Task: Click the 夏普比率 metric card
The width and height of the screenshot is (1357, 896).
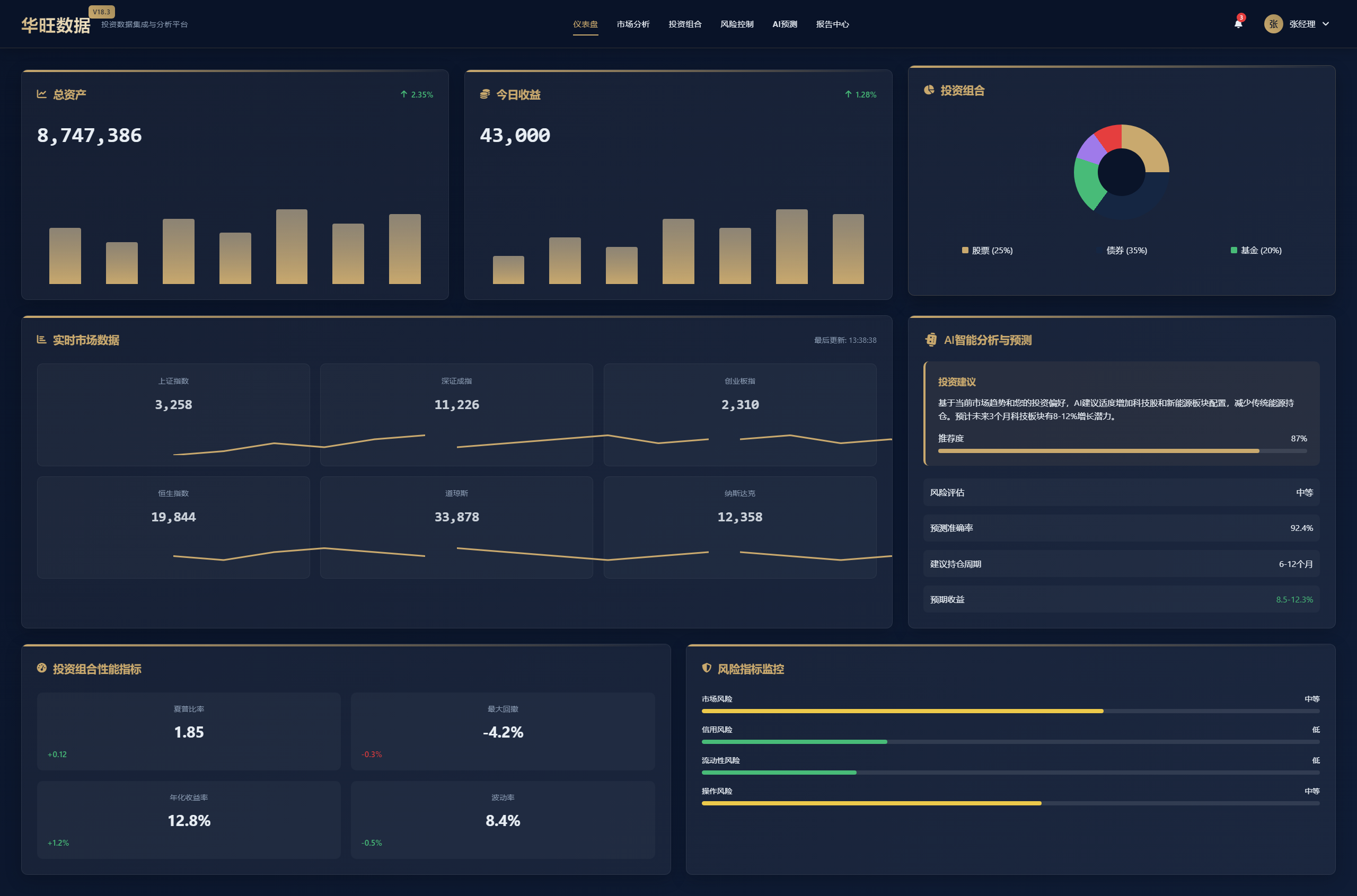Action: [x=189, y=731]
